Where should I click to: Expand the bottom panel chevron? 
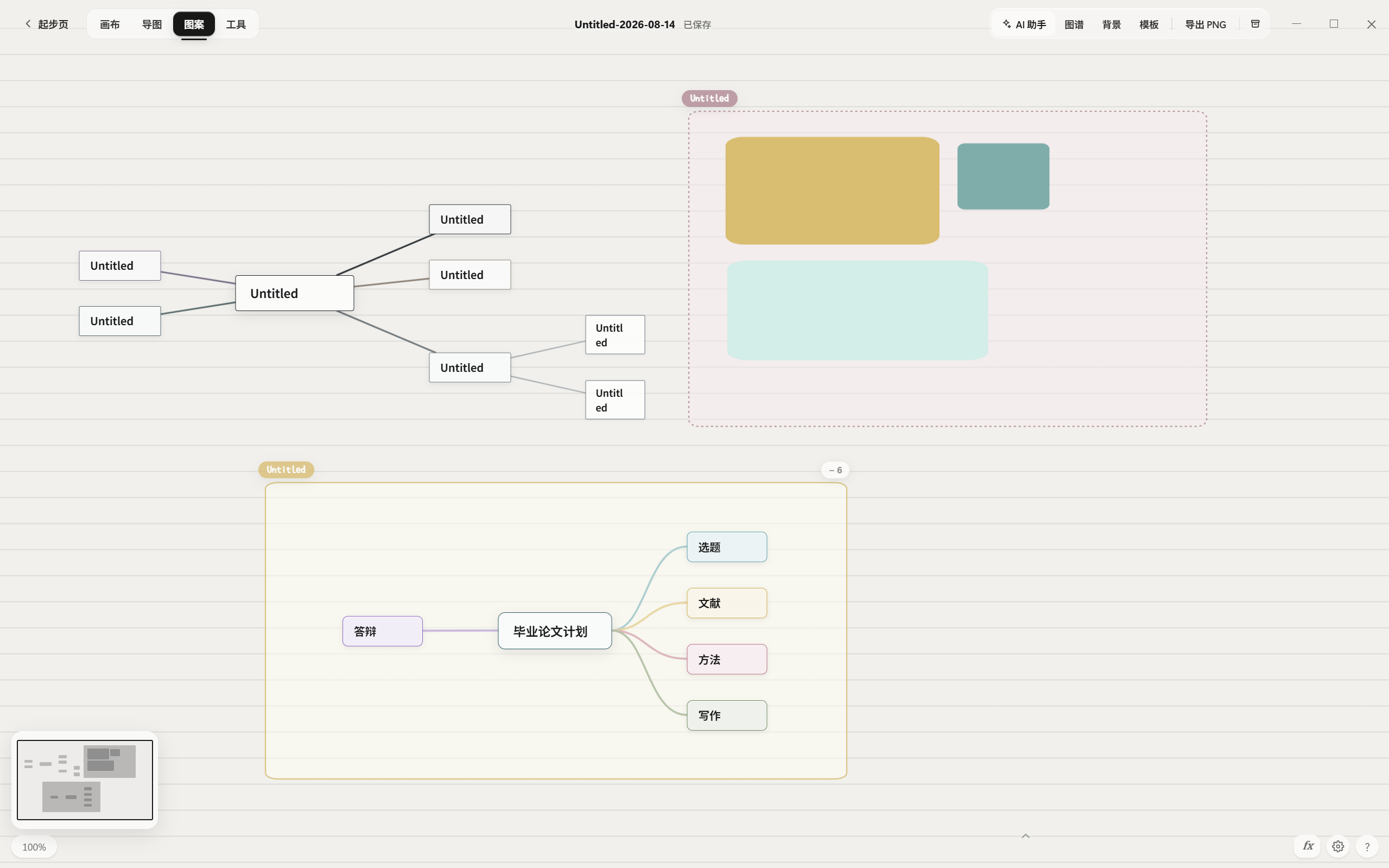click(x=1026, y=836)
